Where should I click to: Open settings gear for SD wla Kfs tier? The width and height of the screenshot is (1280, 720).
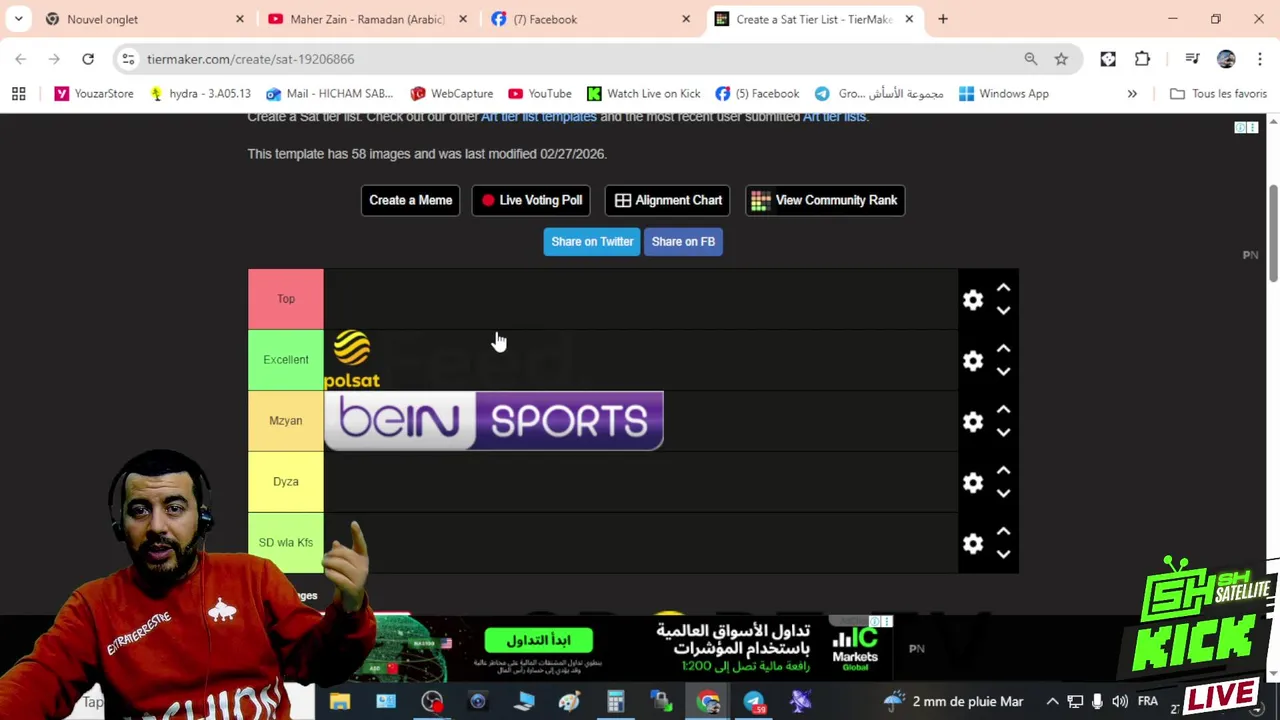click(973, 544)
